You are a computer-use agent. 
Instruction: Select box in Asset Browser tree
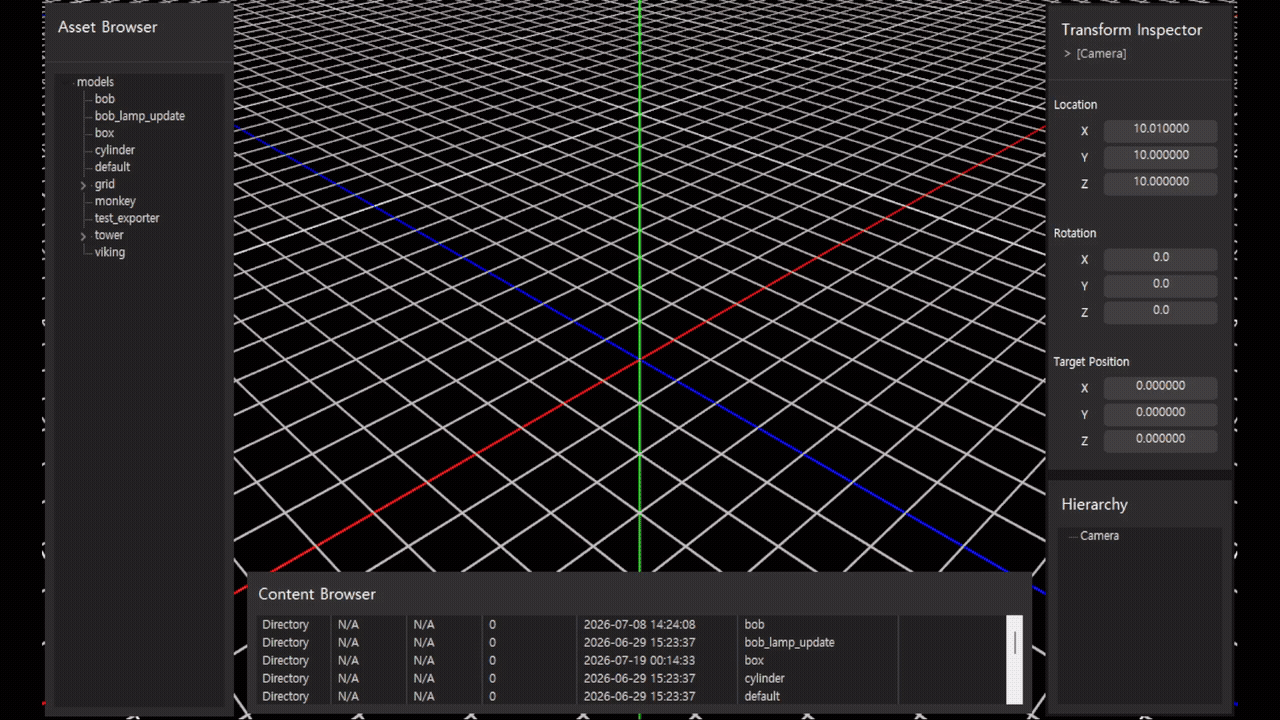[104, 133]
